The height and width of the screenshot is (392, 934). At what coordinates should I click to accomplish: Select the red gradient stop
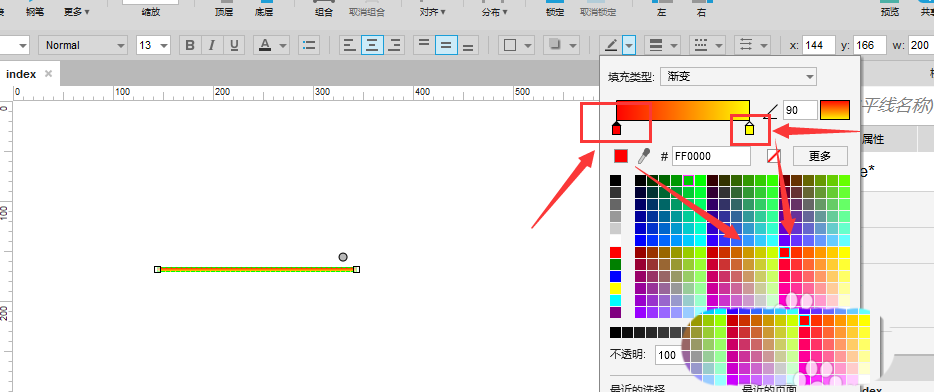(617, 129)
